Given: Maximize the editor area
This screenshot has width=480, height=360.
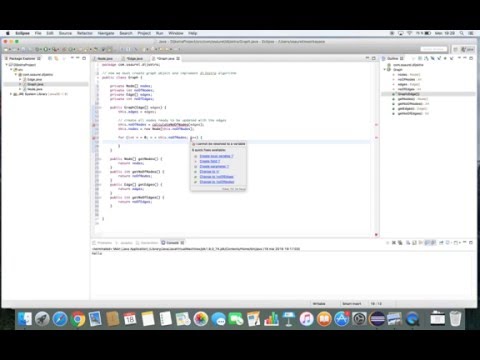Looking at the screenshot, I should click(374, 58).
